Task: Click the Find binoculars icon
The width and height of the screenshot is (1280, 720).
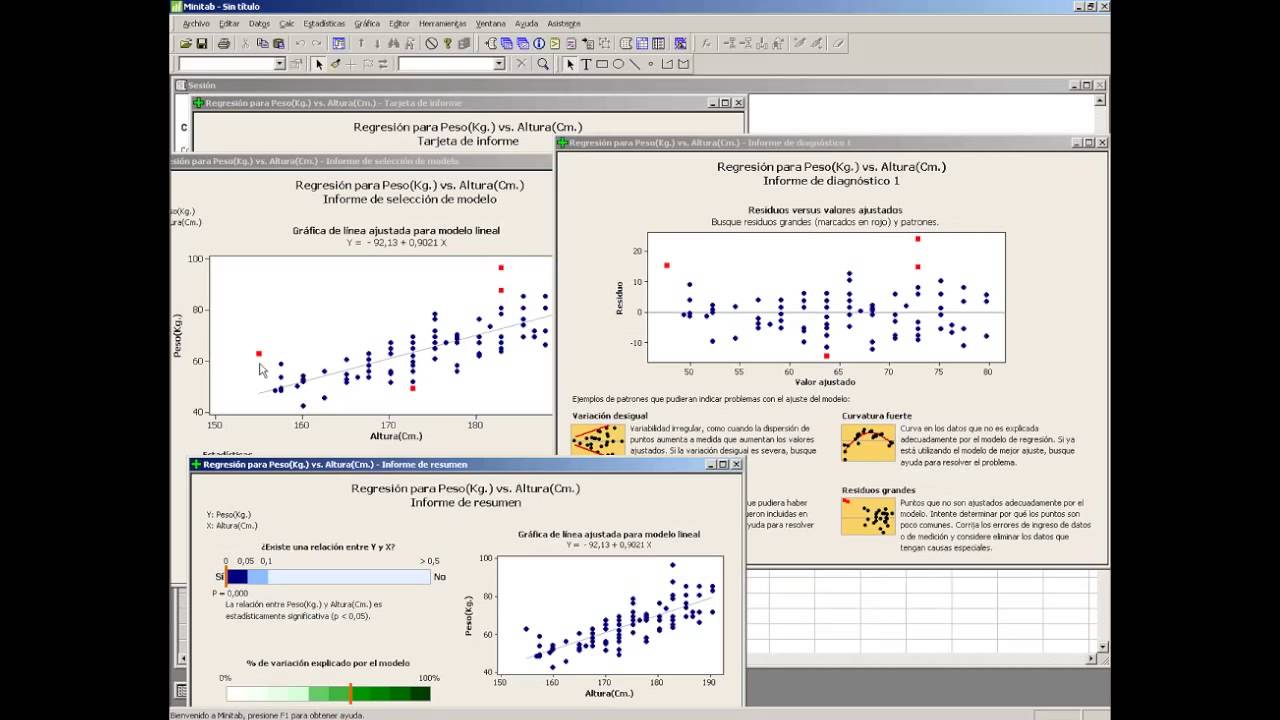Action: pos(394,43)
